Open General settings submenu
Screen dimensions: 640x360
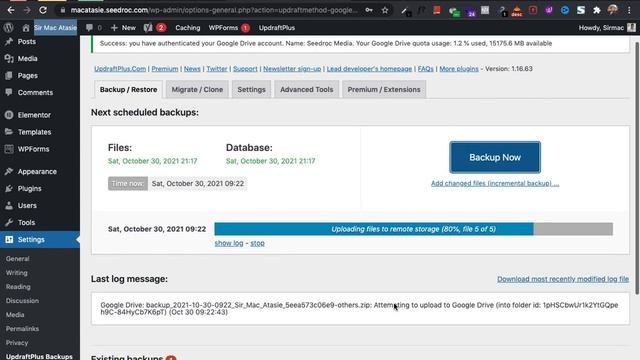(x=18, y=259)
